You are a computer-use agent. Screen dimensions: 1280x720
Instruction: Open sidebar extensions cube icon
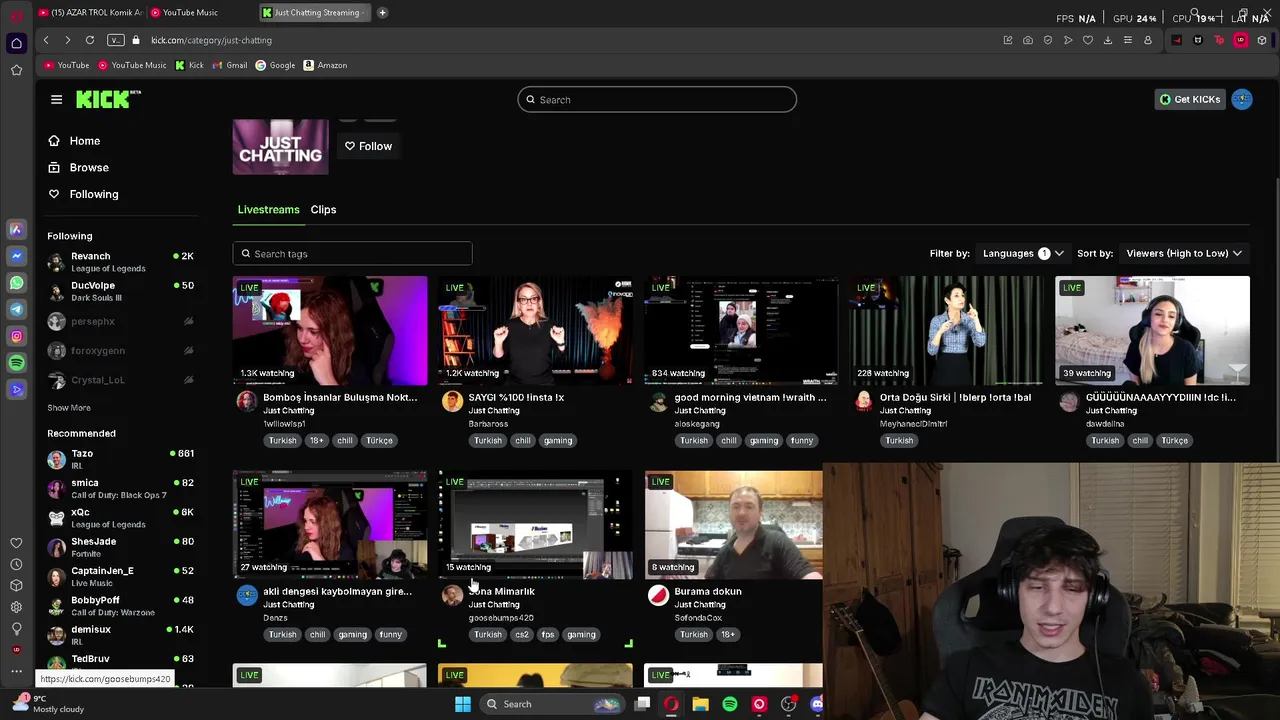[16, 585]
